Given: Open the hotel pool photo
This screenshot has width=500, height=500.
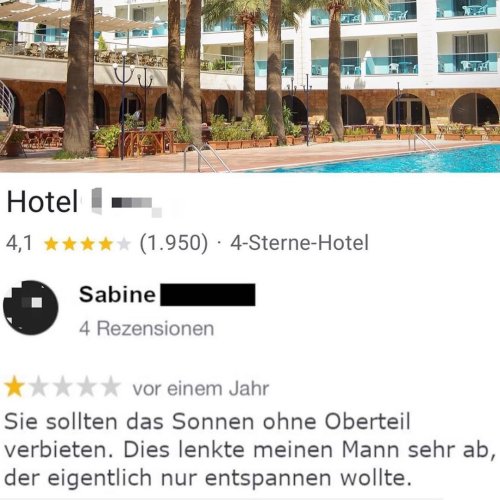Looking at the screenshot, I should point(250,86).
